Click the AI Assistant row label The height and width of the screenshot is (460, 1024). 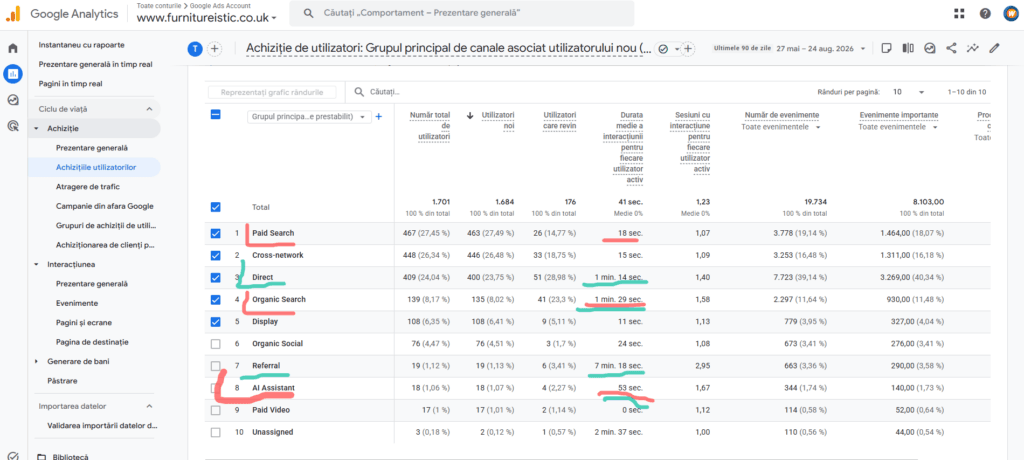[272, 388]
